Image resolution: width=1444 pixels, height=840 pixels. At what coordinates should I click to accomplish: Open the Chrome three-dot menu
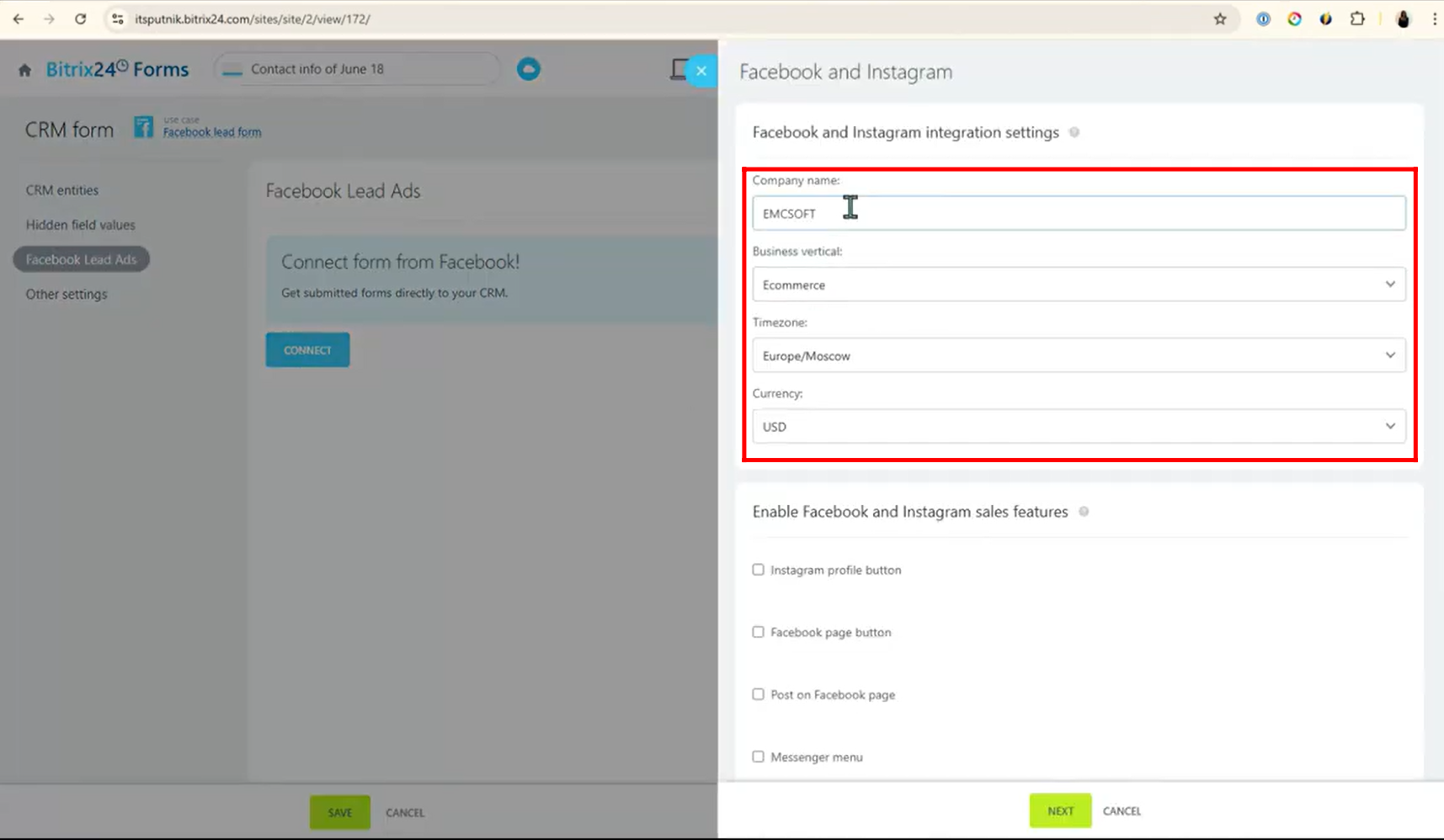1434,19
